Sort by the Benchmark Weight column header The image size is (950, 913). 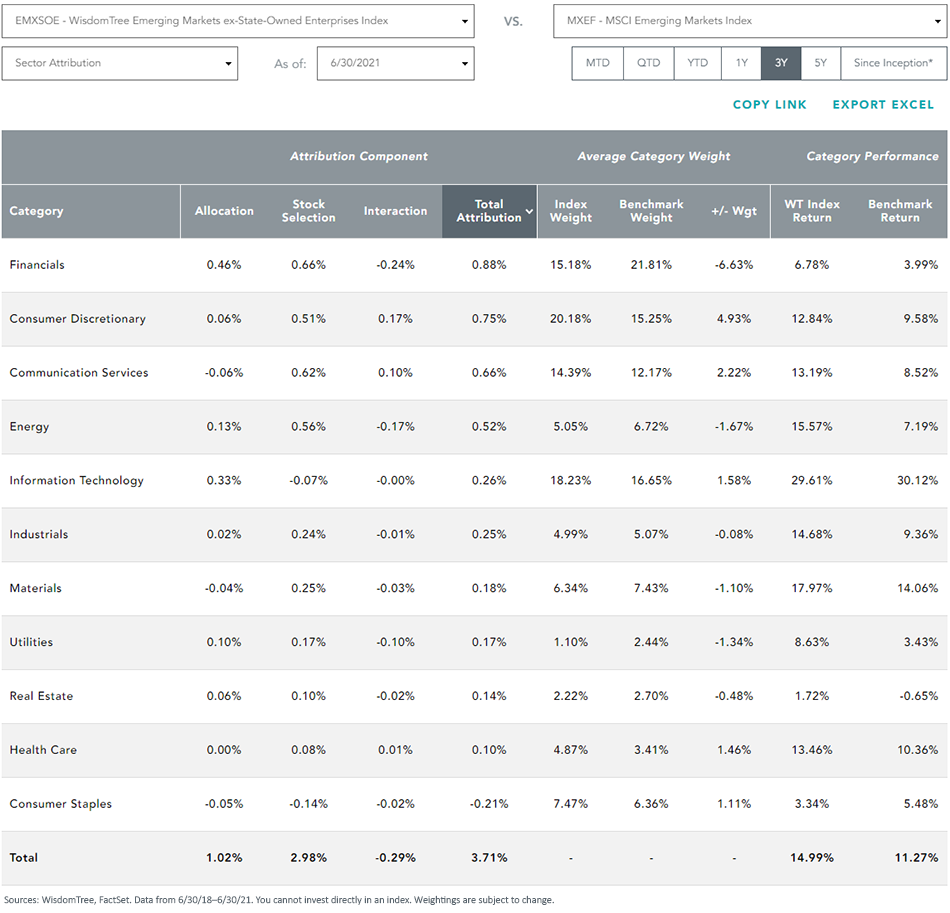point(651,211)
